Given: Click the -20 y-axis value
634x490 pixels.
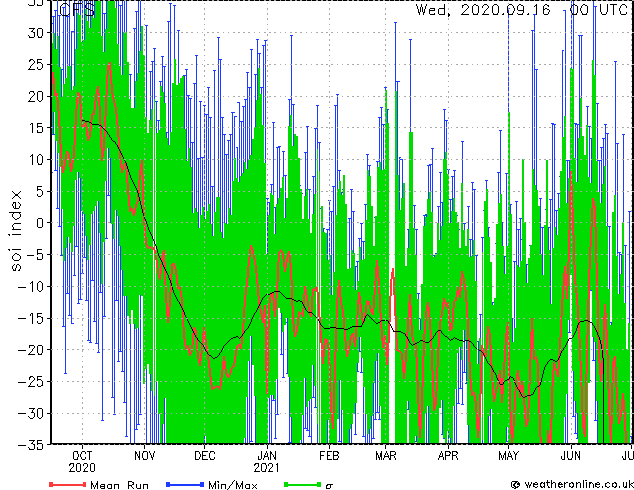Looking at the screenshot, I should click(31, 350).
